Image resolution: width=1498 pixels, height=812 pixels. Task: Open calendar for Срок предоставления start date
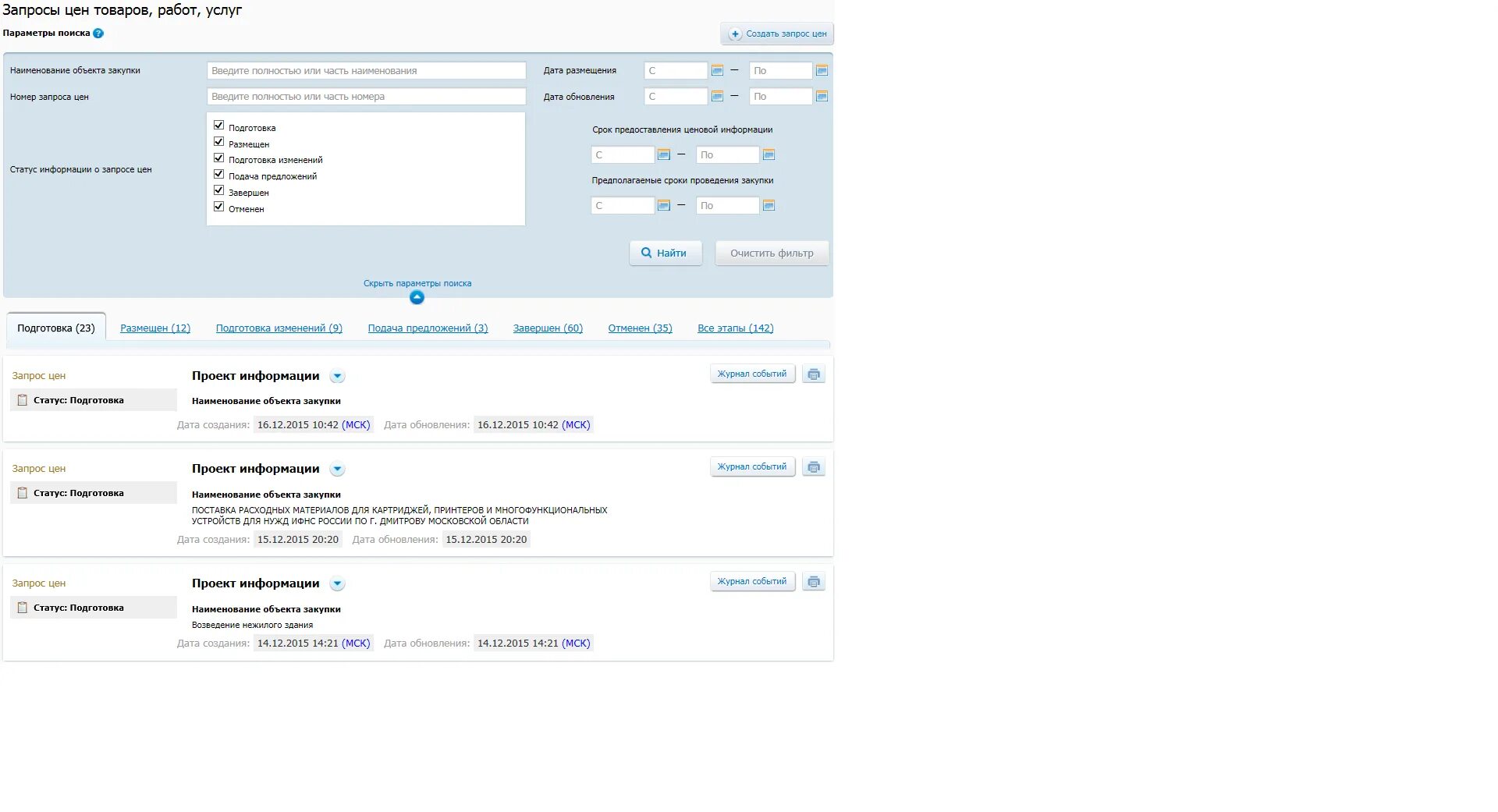(x=664, y=155)
